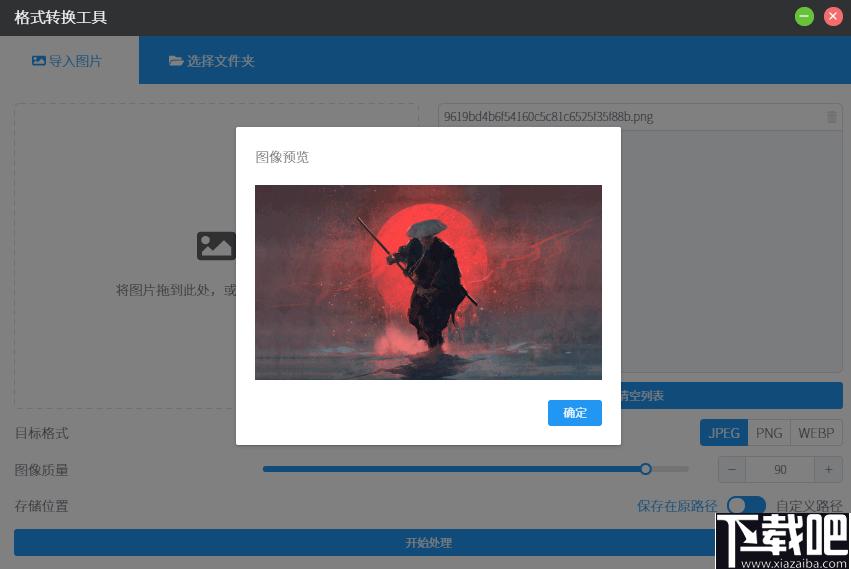851x569 pixels.
Task: Decrease image quality with the minus button
Action: (x=732, y=470)
